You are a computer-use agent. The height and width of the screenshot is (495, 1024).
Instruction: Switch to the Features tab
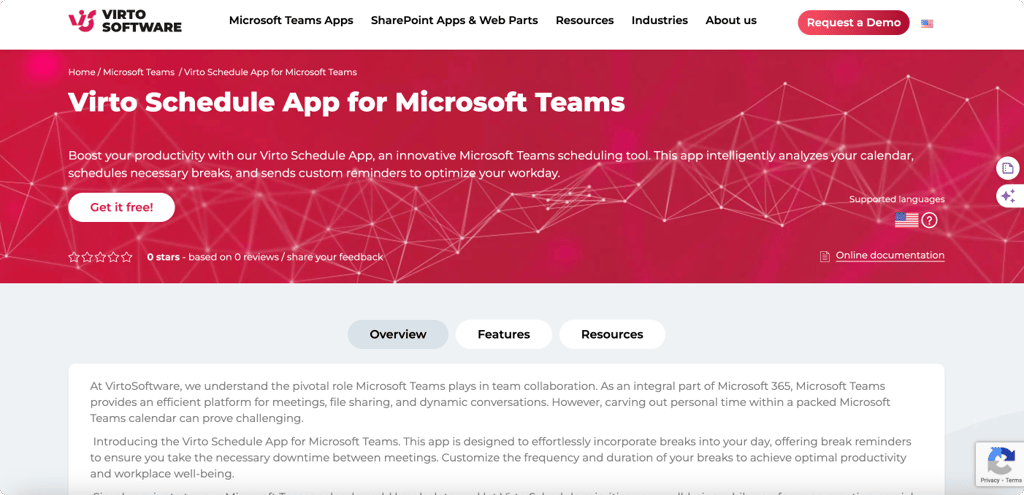(504, 334)
